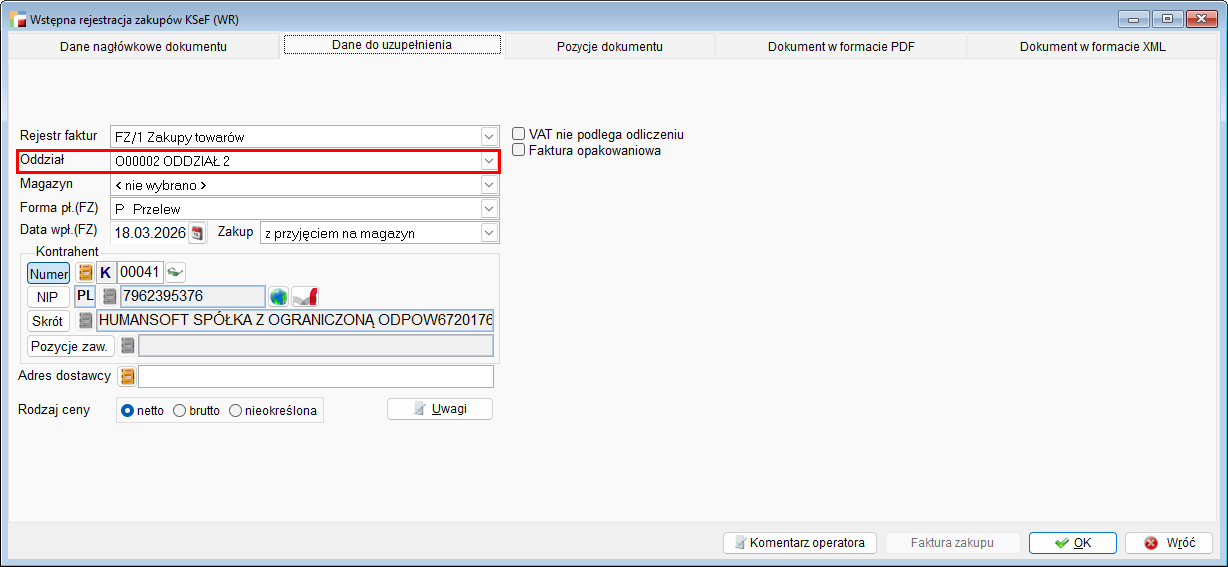The width and height of the screenshot is (1228, 567).
Task: Enable VAT nie podlega odliczeniu checkbox
Action: (x=519, y=134)
